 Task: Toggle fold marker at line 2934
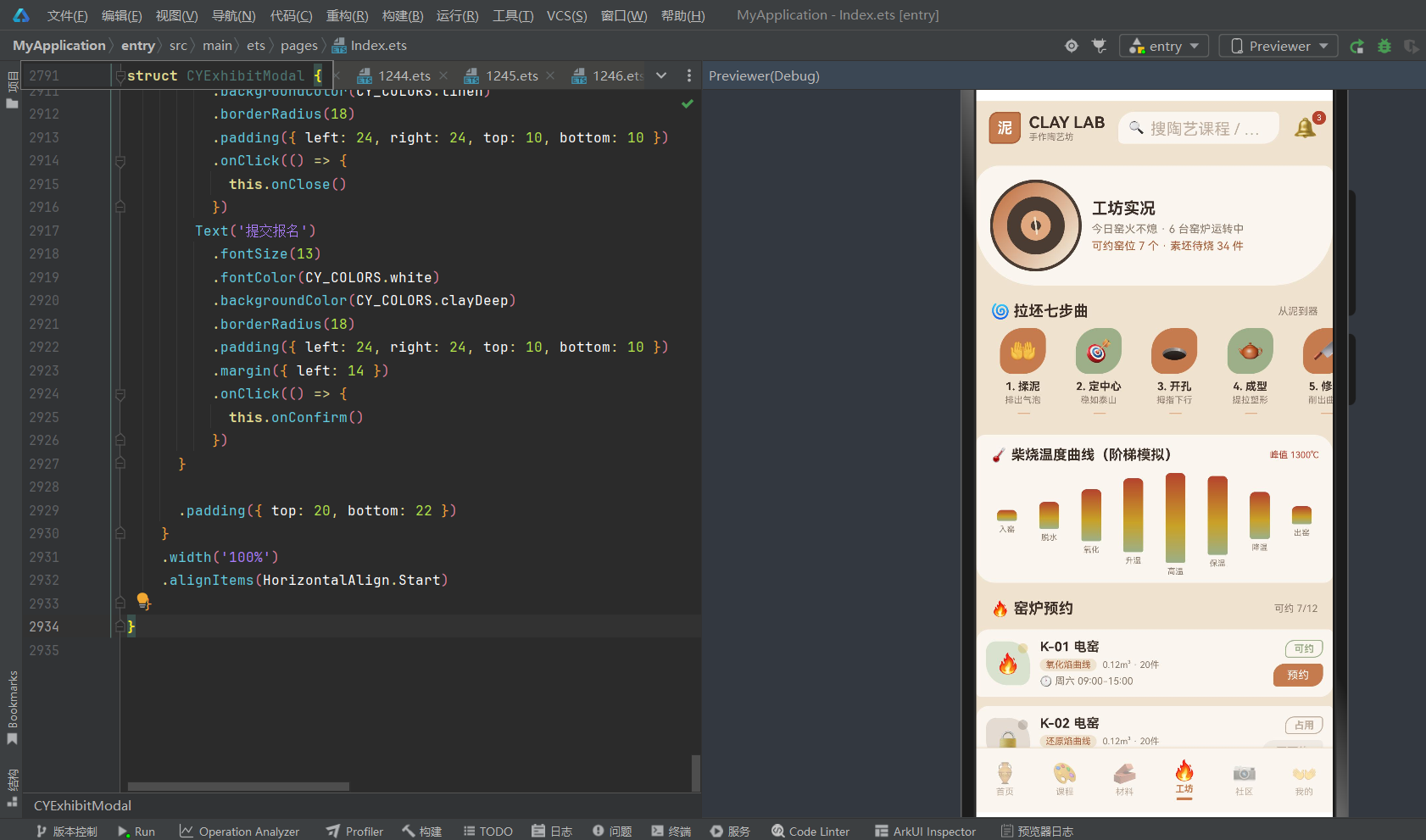point(120,627)
